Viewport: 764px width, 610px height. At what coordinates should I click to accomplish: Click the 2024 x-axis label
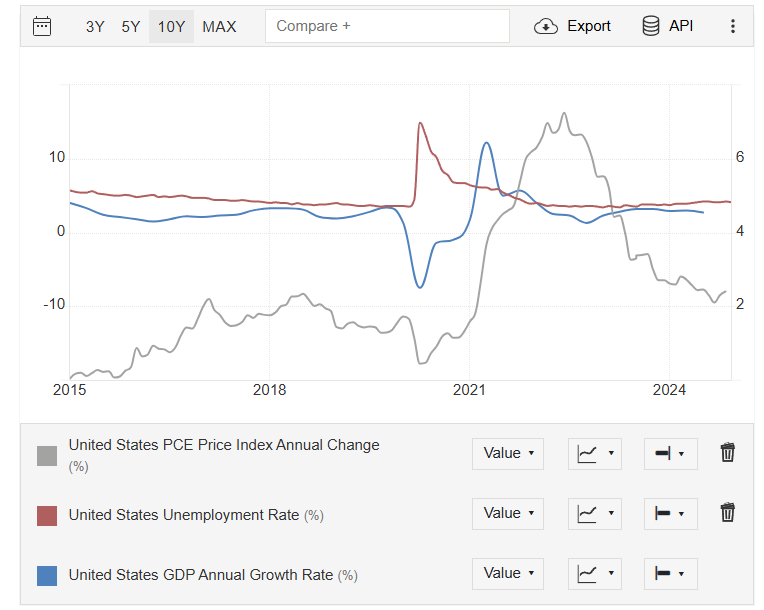click(669, 390)
